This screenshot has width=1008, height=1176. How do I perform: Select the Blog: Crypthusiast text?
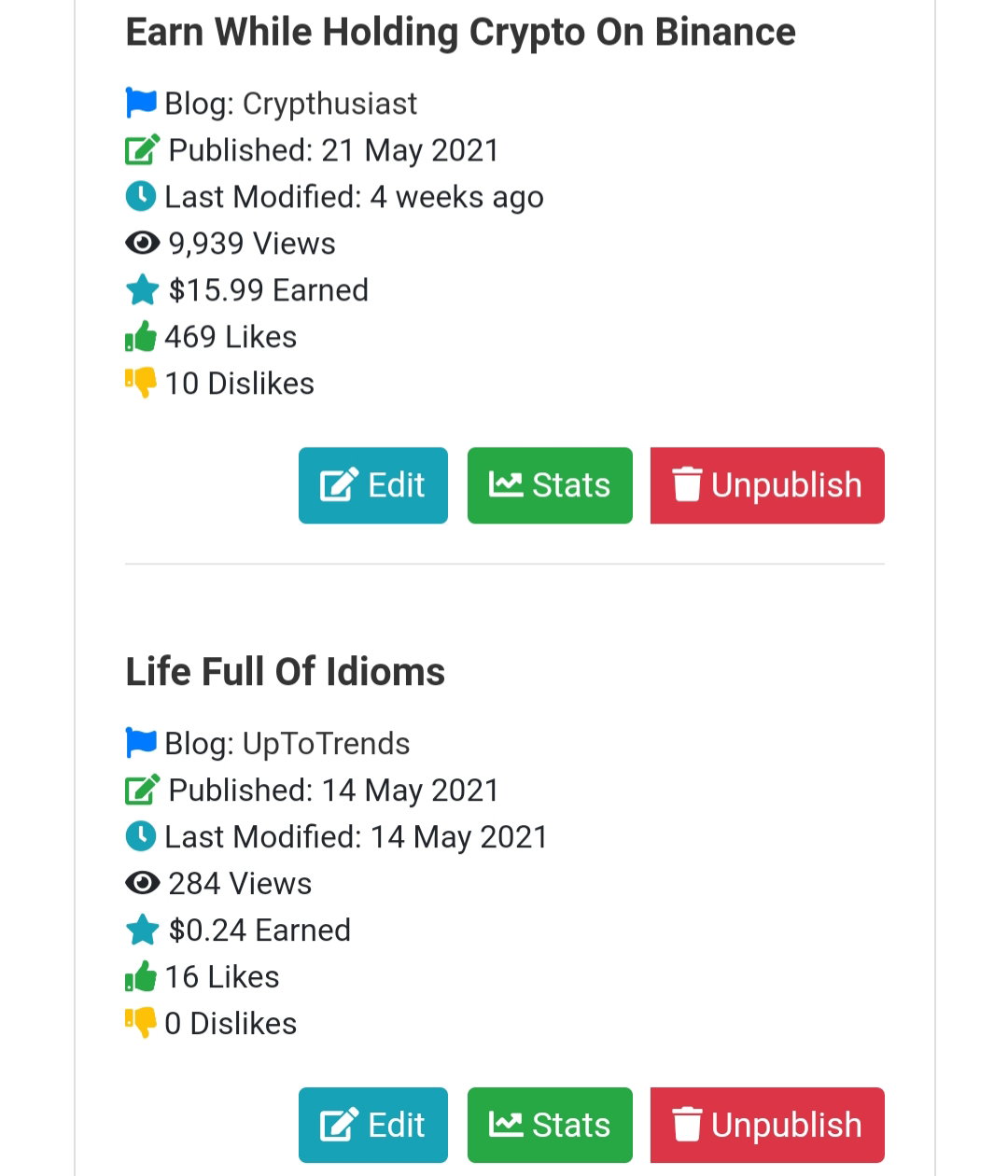pos(291,104)
